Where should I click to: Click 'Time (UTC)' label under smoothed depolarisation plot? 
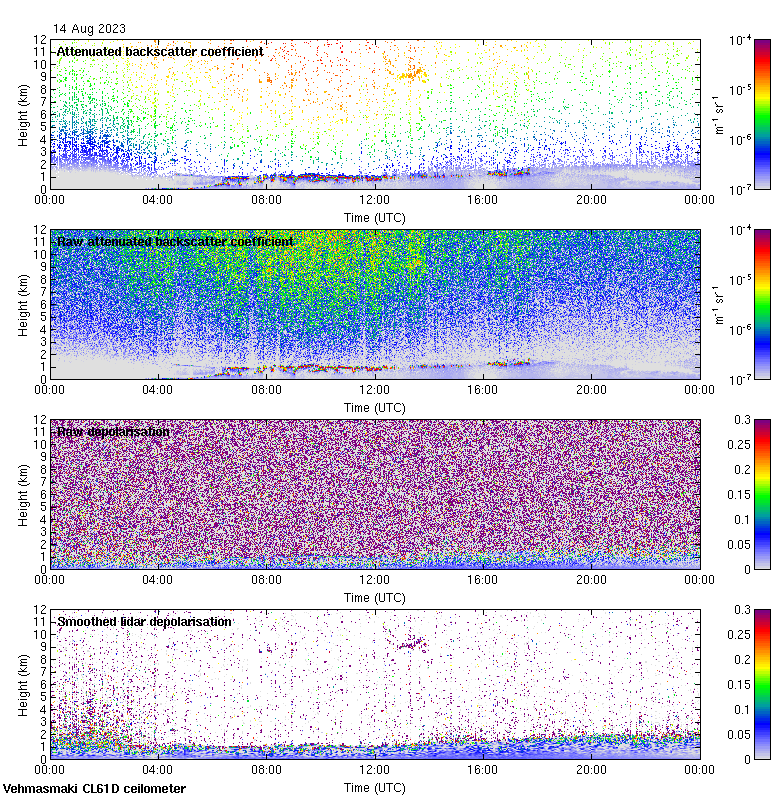374,788
